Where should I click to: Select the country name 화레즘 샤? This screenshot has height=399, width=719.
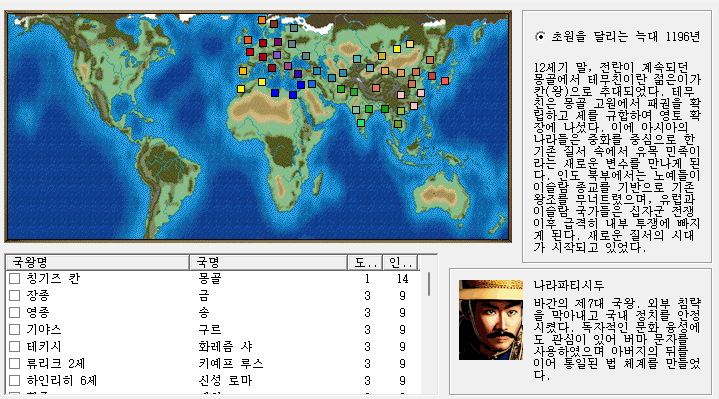[x=225, y=346]
